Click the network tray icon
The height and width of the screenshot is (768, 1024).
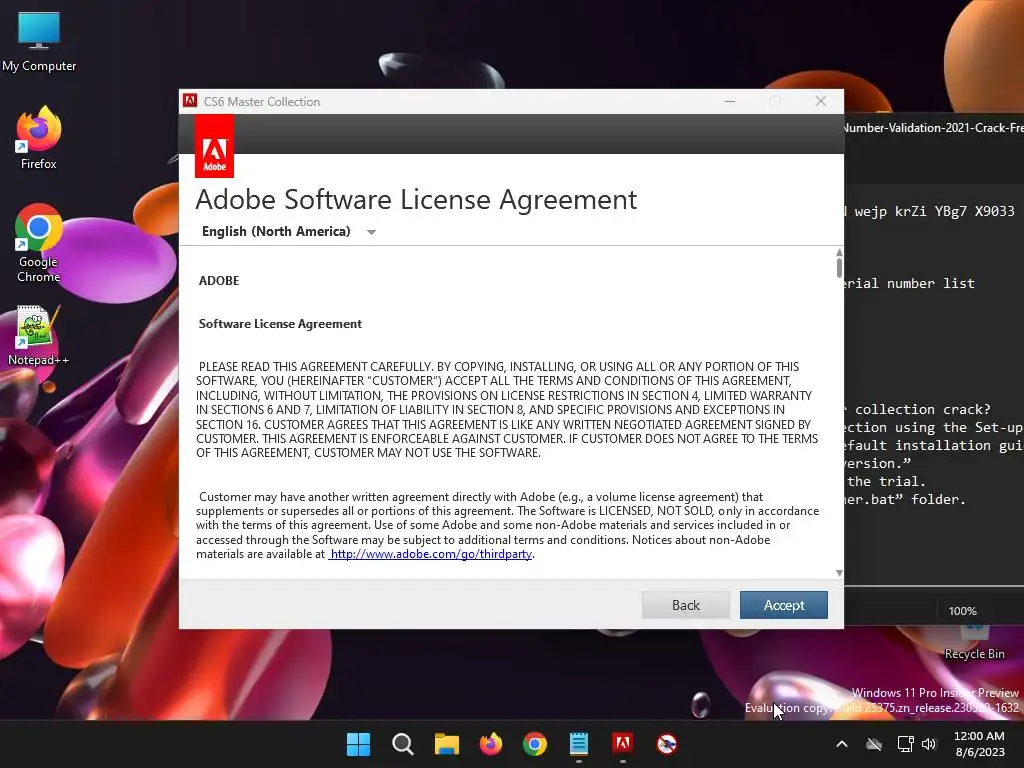point(905,744)
